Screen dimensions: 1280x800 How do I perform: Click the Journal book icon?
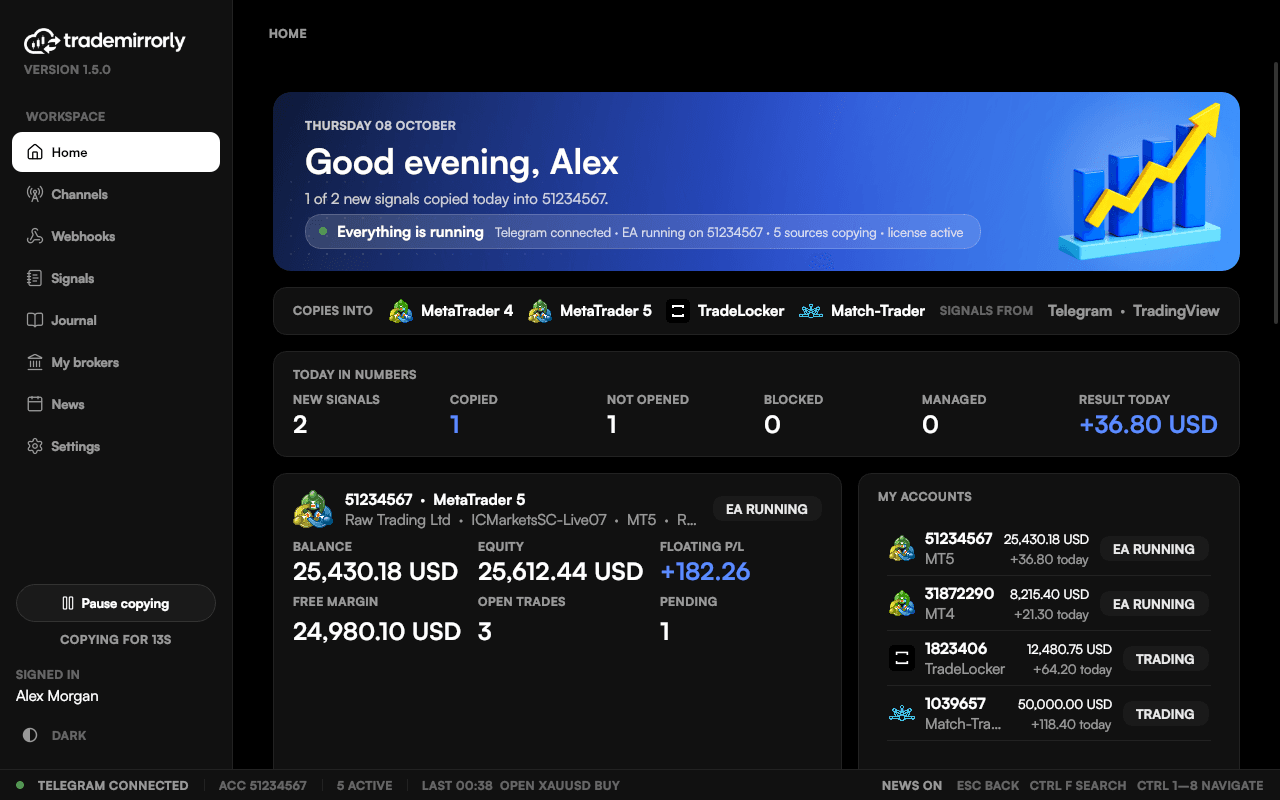point(35,320)
